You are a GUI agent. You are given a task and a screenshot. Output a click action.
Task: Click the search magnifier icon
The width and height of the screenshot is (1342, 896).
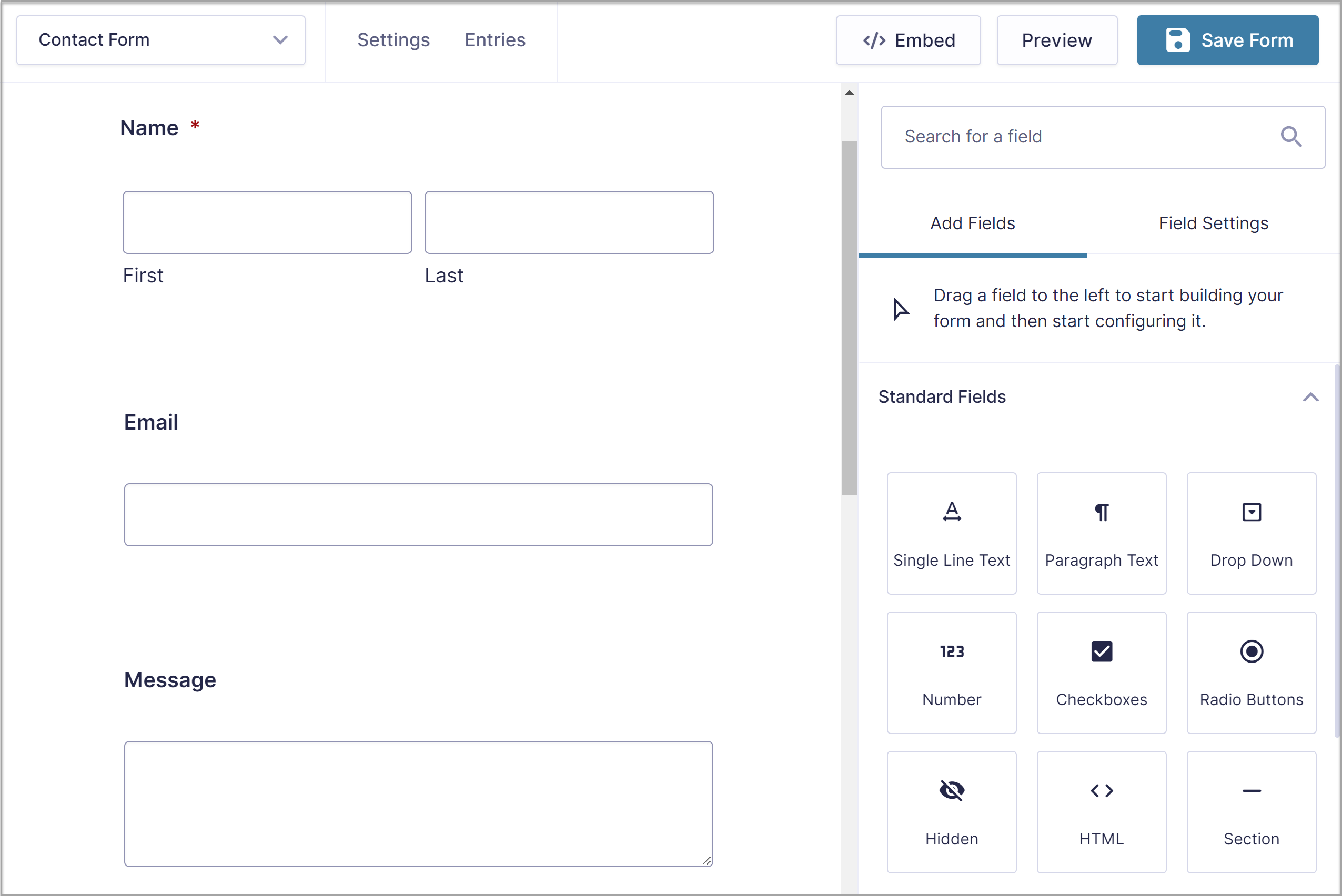[x=1291, y=137]
